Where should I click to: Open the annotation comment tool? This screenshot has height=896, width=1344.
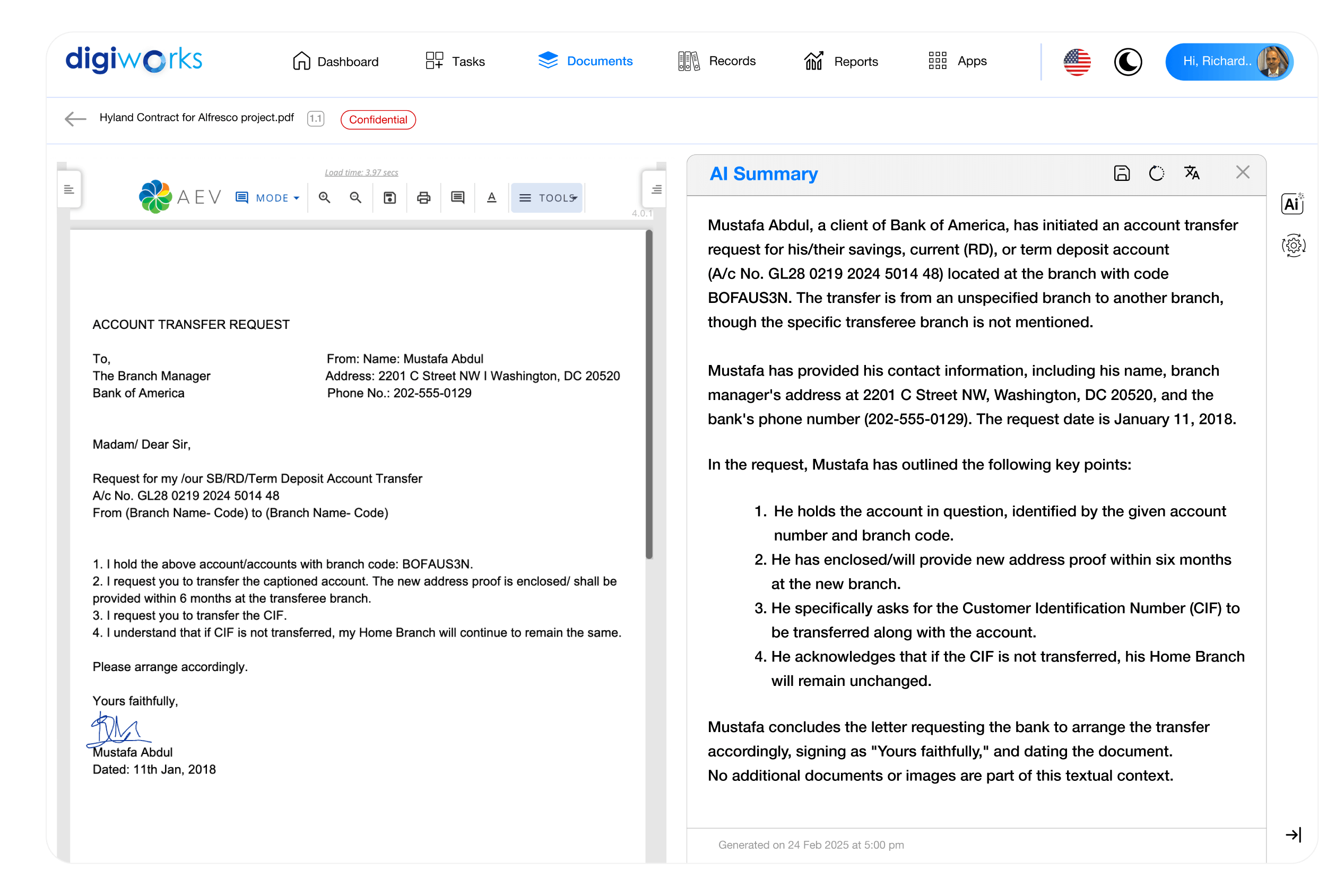pos(458,198)
